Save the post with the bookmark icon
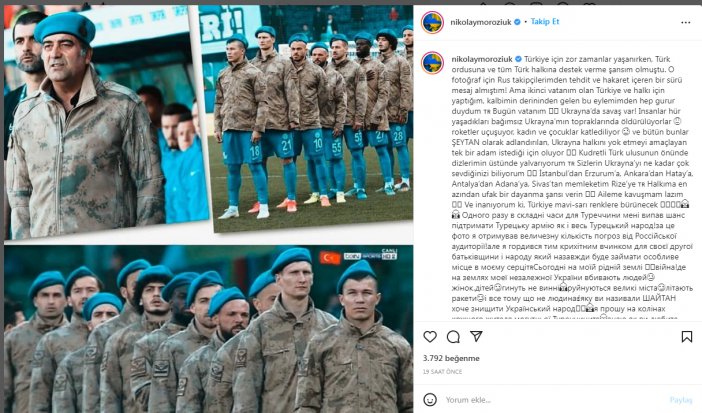This screenshot has width=702, height=413. click(x=687, y=336)
